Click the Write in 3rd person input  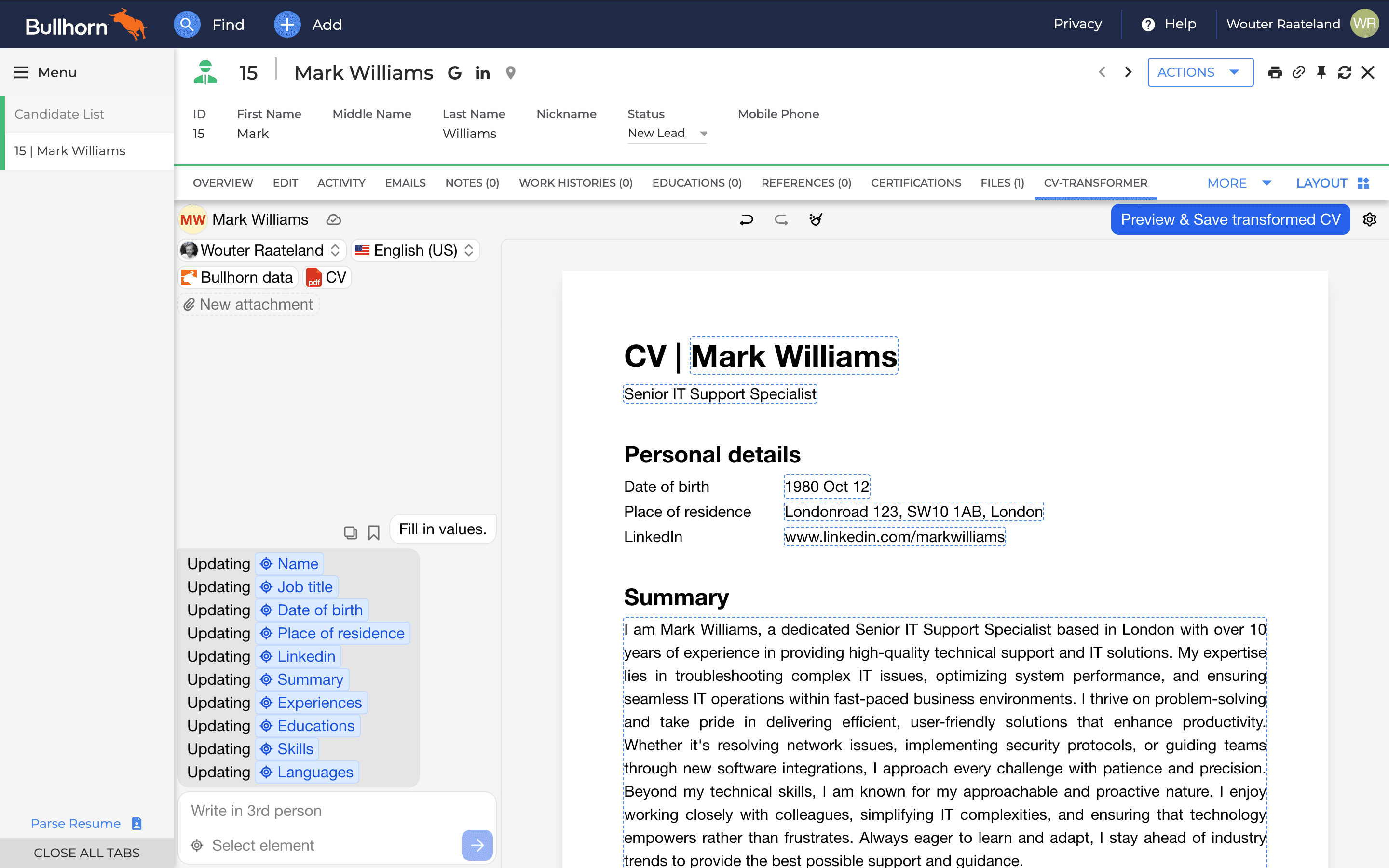point(337,811)
